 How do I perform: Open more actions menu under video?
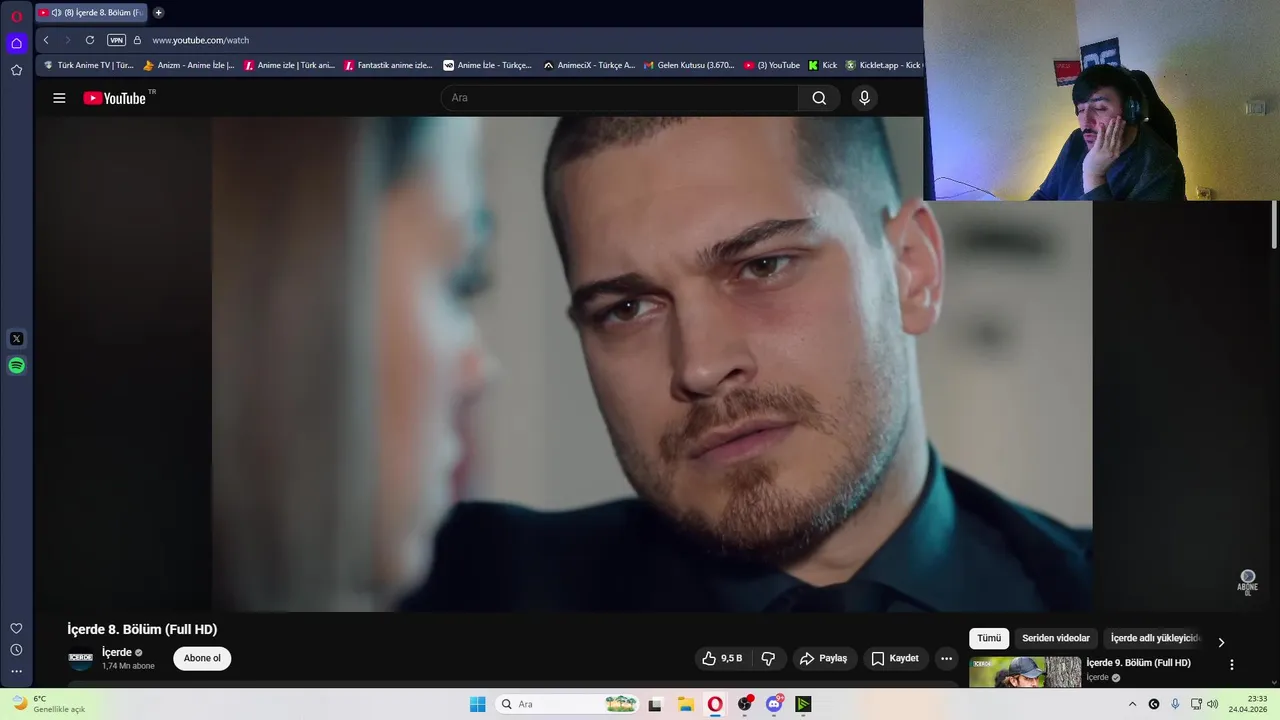pyautogui.click(x=946, y=659)
